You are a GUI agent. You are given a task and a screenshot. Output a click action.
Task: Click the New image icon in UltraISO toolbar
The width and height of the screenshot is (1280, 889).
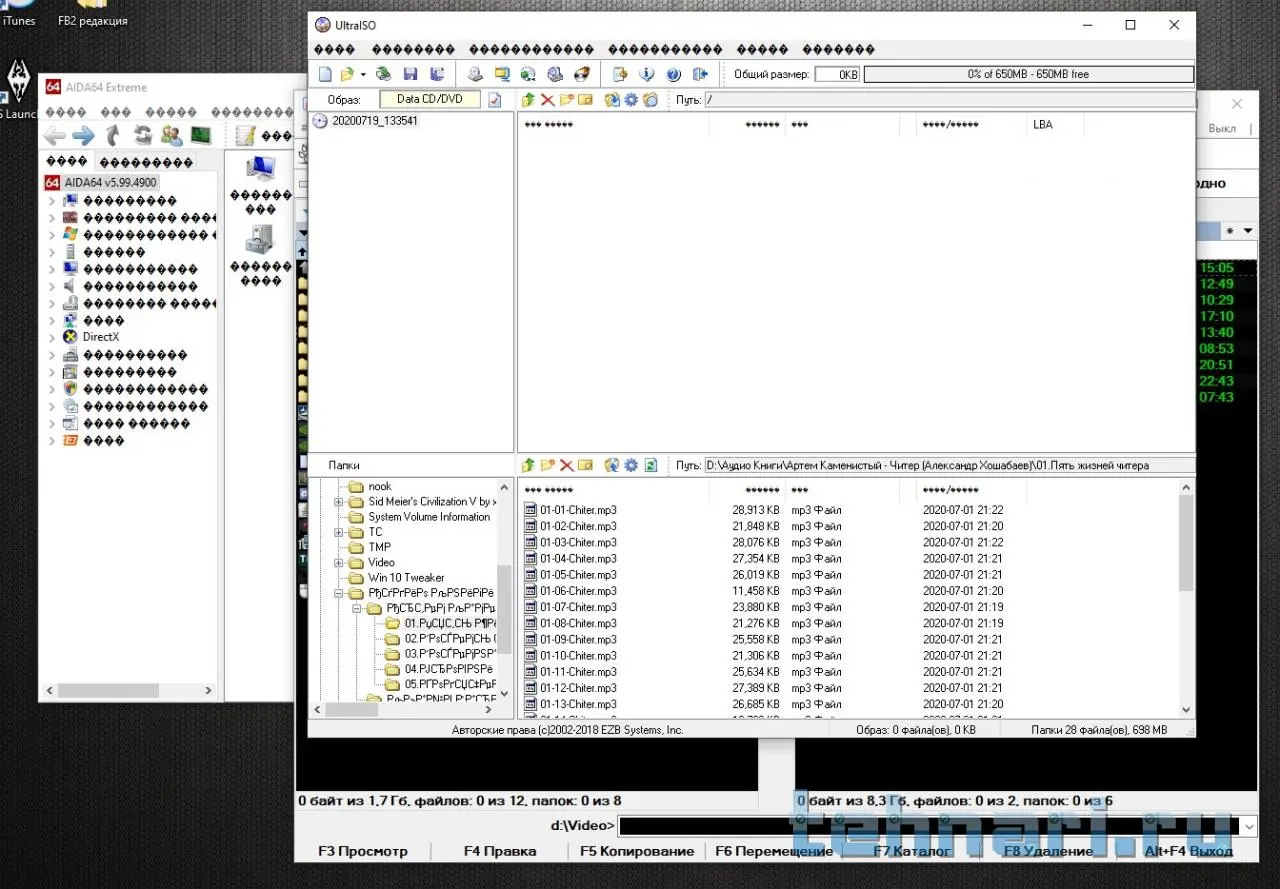pos(325,74)
